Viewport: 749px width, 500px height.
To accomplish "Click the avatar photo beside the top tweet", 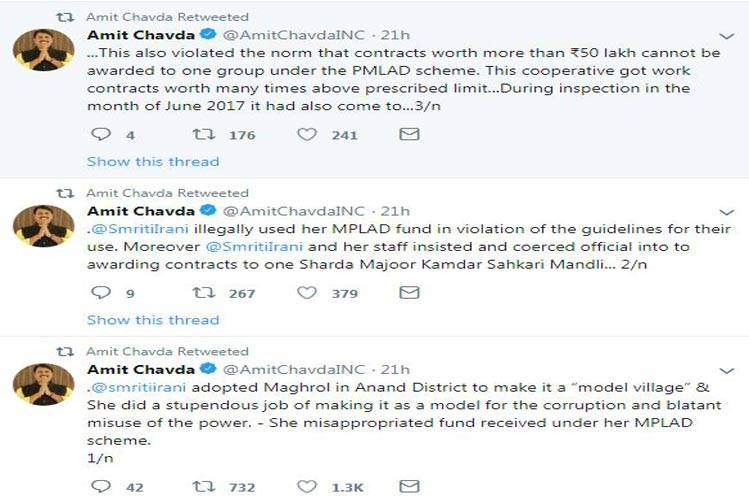I will coord(43,50).
